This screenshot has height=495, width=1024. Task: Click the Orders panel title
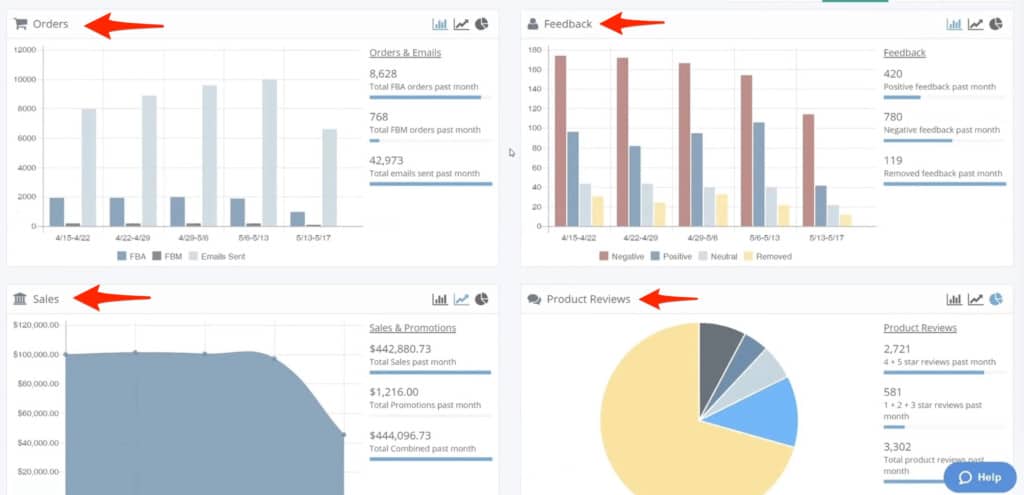(x=50, y=24)
